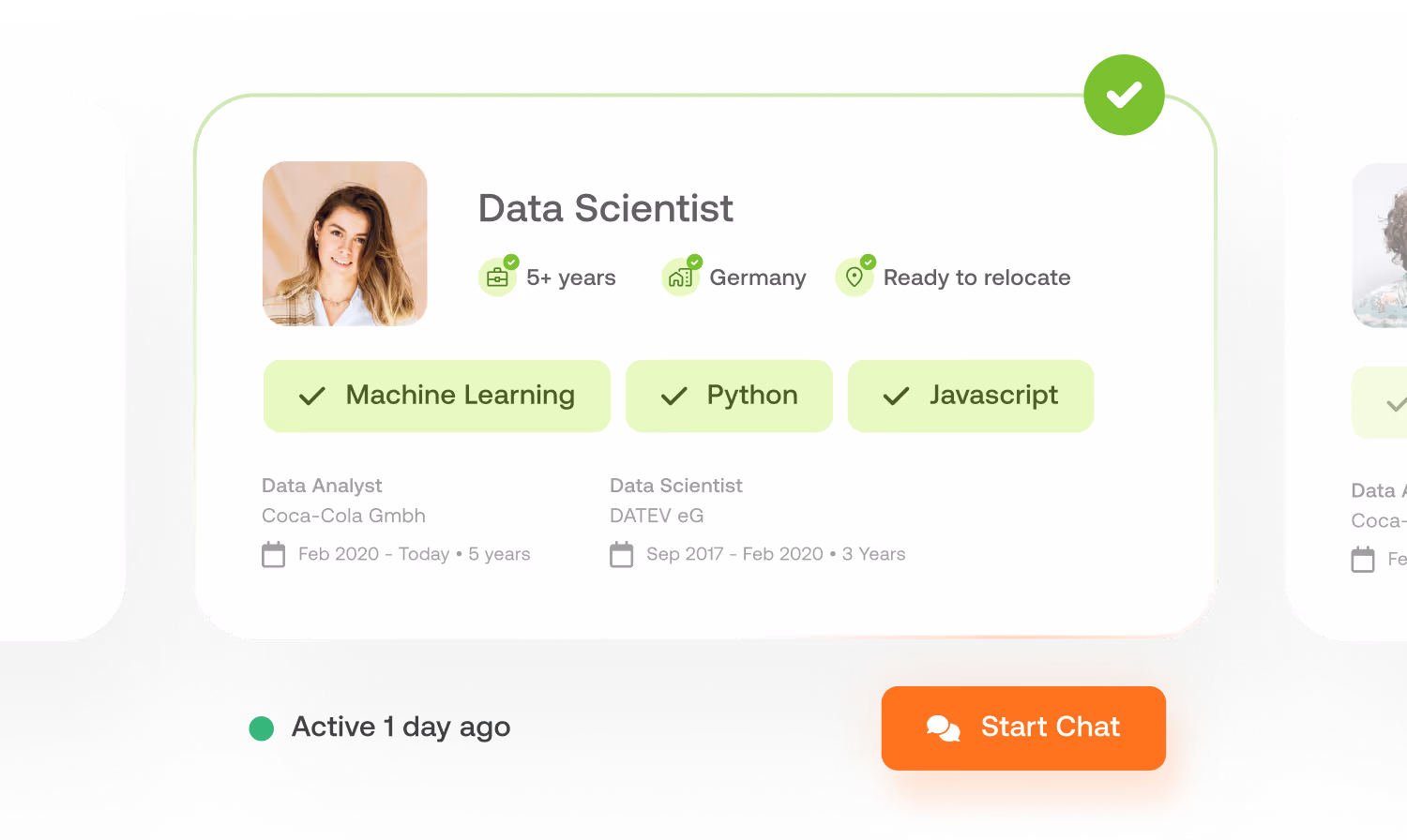Click the Ready to relocate label

click(976, 277)
